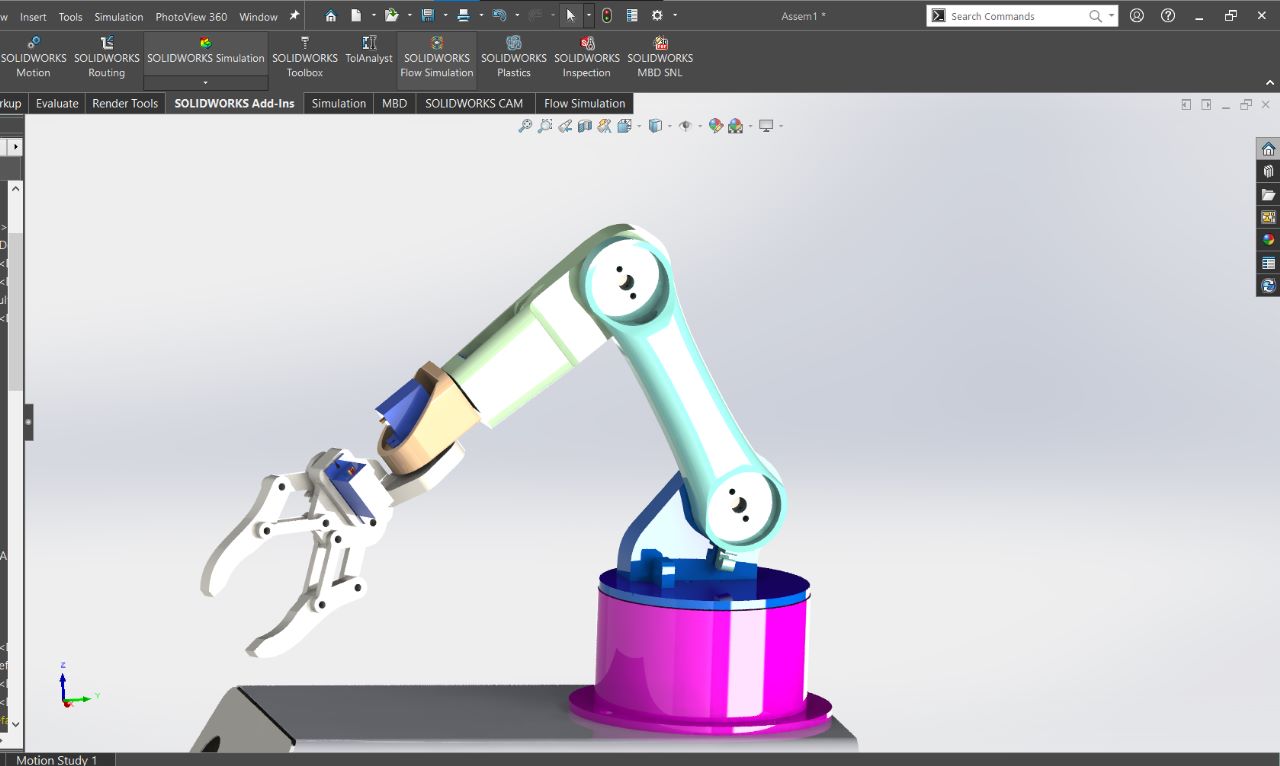Switch to the MBD tab
The width and height of the screenshot is (1280, 766).
tap(395, 103)
